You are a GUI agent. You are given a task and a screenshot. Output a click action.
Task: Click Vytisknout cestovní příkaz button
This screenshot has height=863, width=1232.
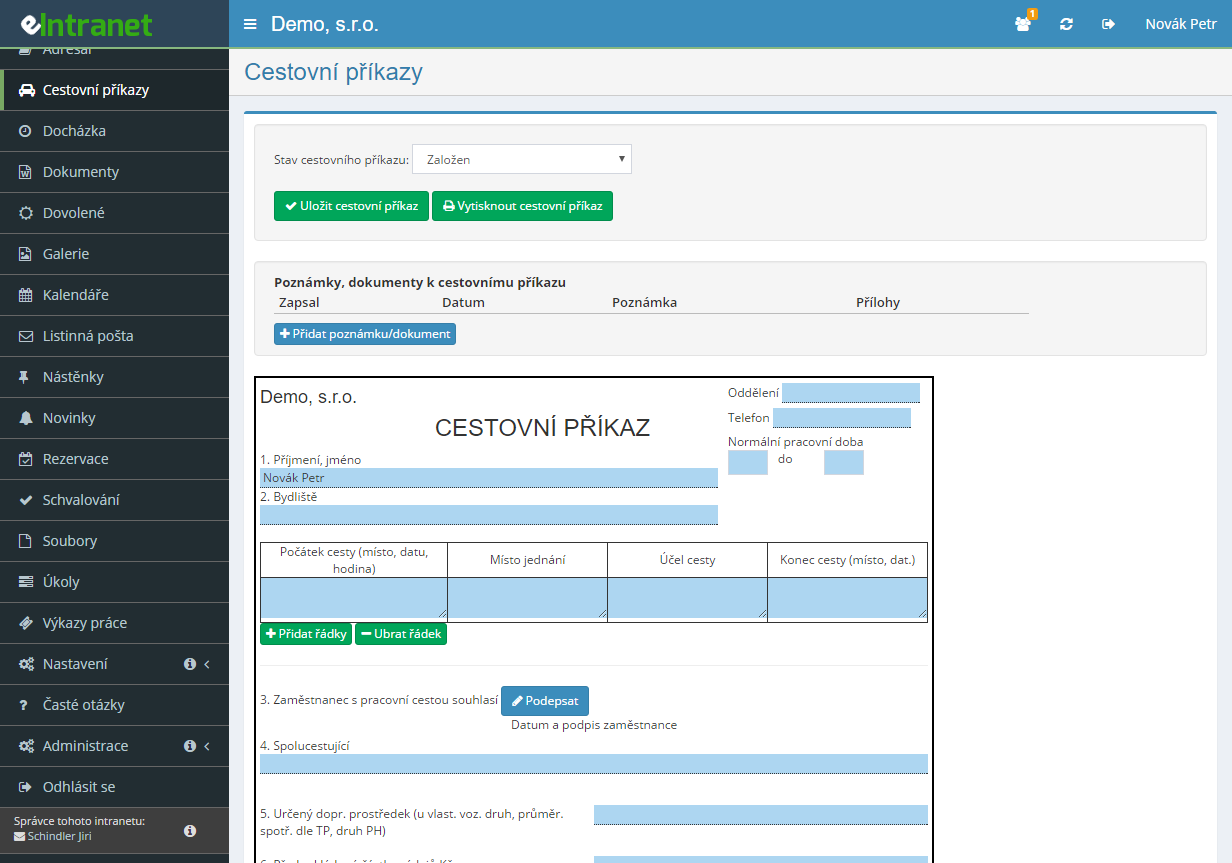pyautogui.click(x=522, y=206)
